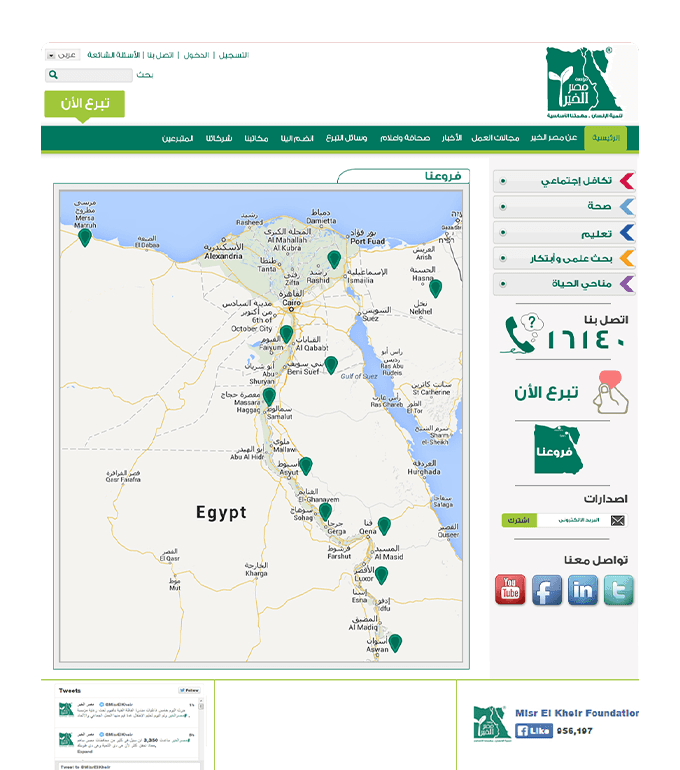Click the اشترك subscribe button
Image resolution: width=680 pixels, height=770 pixels.
click(x=519, y=521)
